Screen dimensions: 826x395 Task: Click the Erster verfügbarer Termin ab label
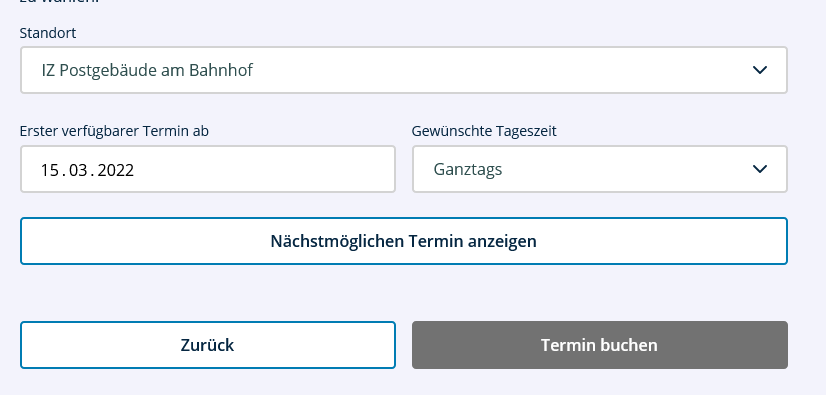pyautogui.click(x=114, y=131)
